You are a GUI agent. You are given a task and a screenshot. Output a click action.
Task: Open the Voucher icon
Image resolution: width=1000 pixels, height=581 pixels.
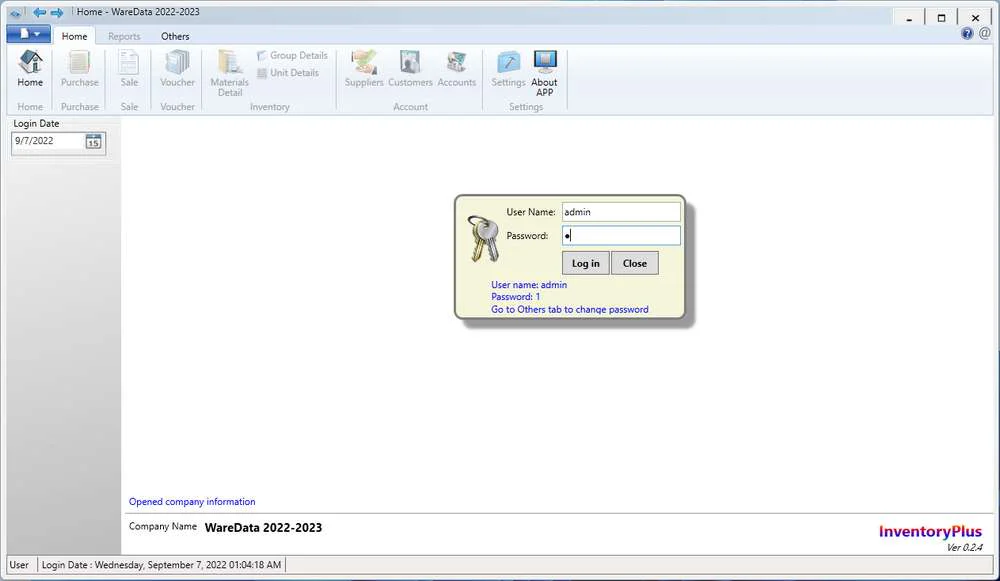pyautogui.click(x=177, y=68)
